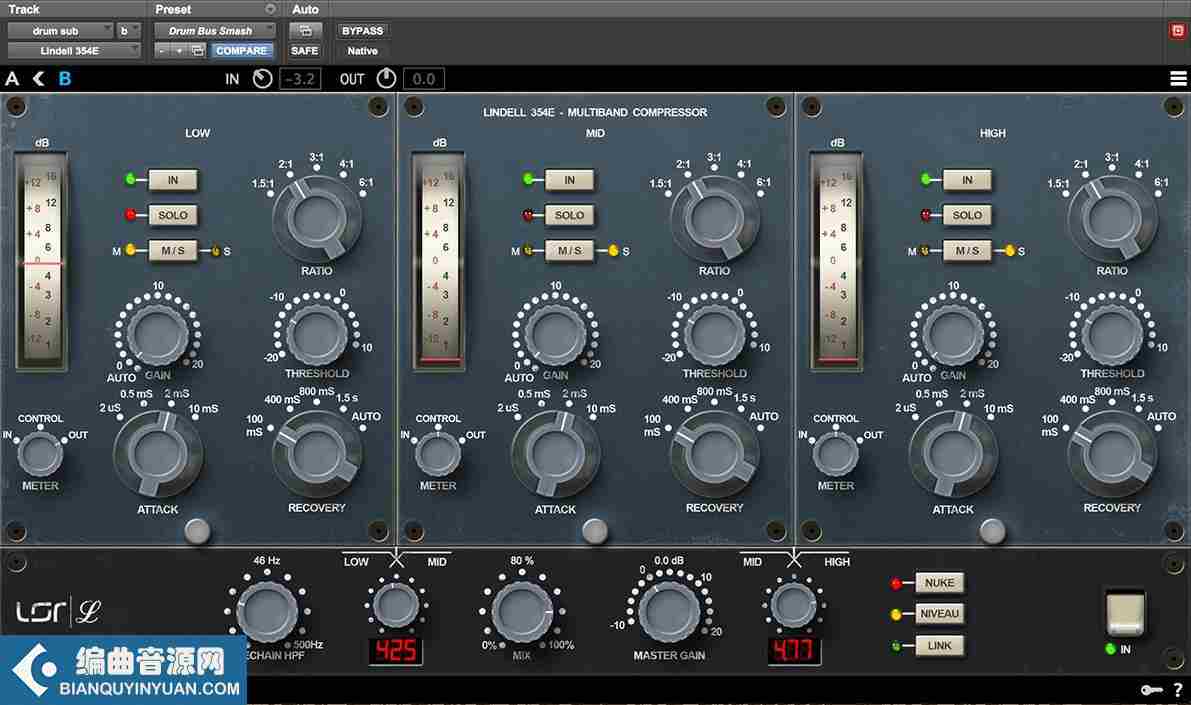This screenshot has width=1191, height=705.
Task: Click the LOW band CONTROL METER knob
Action: [x=40, y=454]
